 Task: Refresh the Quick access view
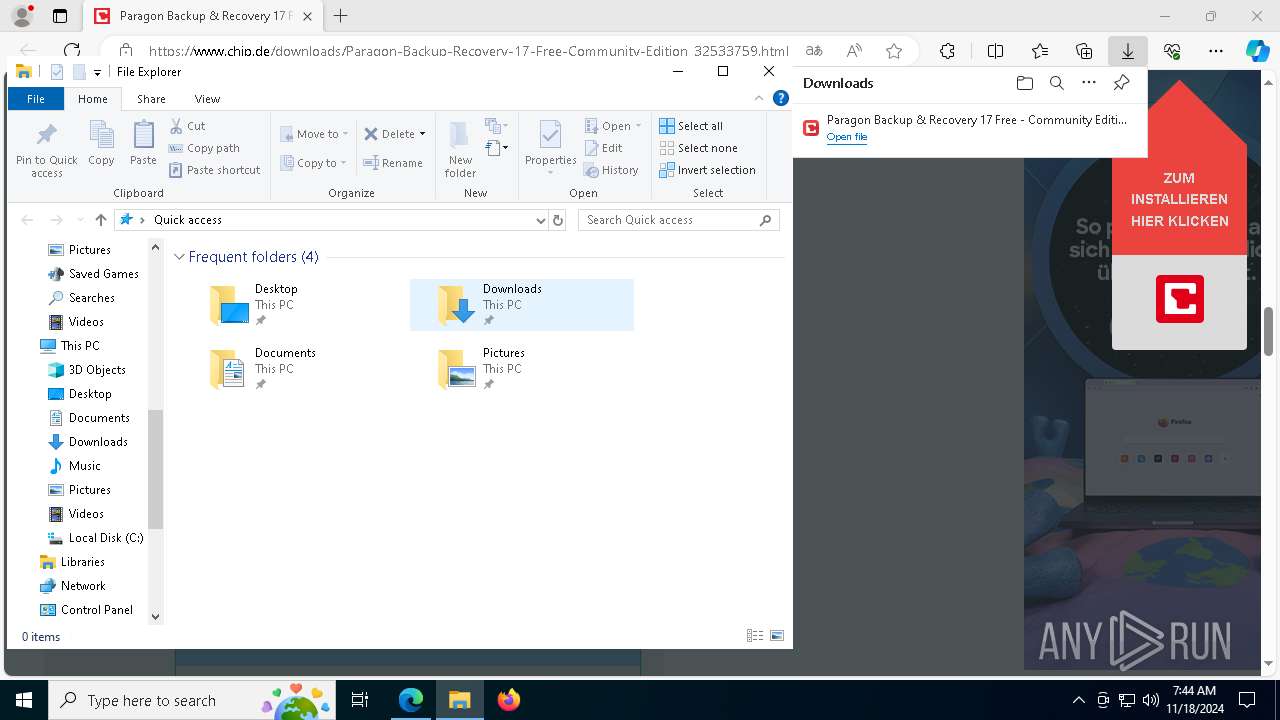click(558, 220)
